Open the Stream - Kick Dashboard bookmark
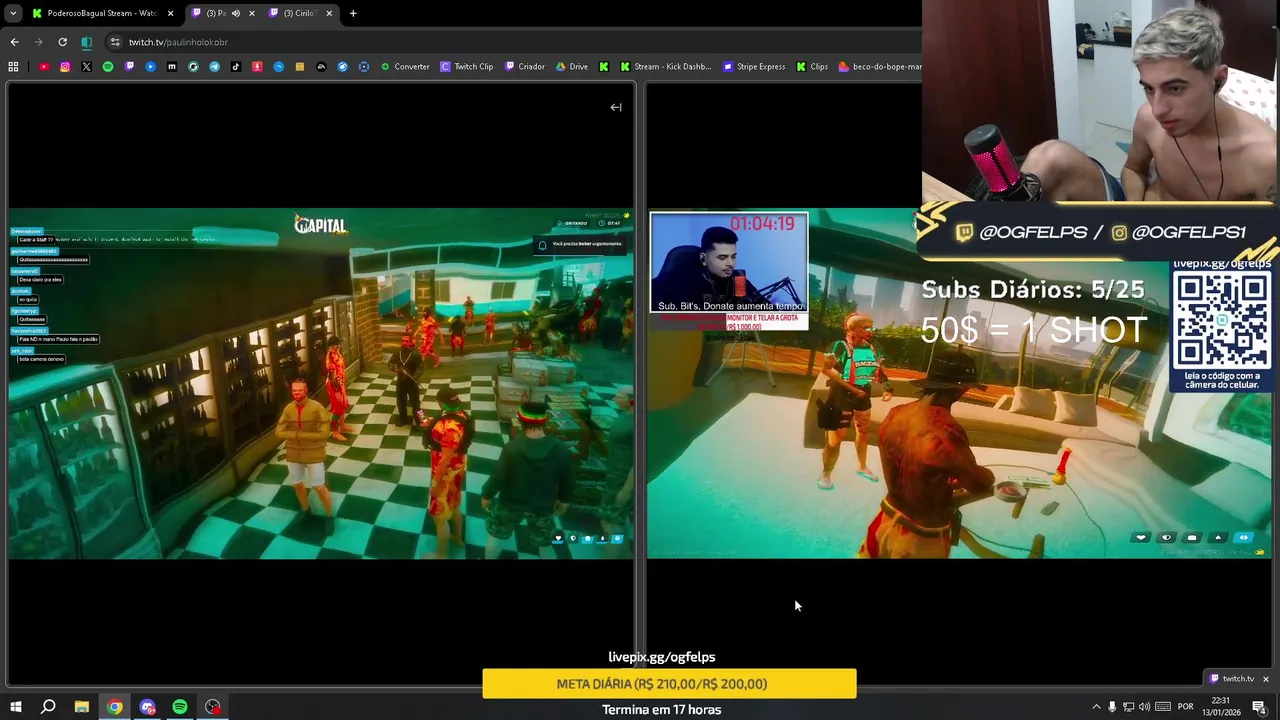The image size is (1280, 720). [665, 67]
